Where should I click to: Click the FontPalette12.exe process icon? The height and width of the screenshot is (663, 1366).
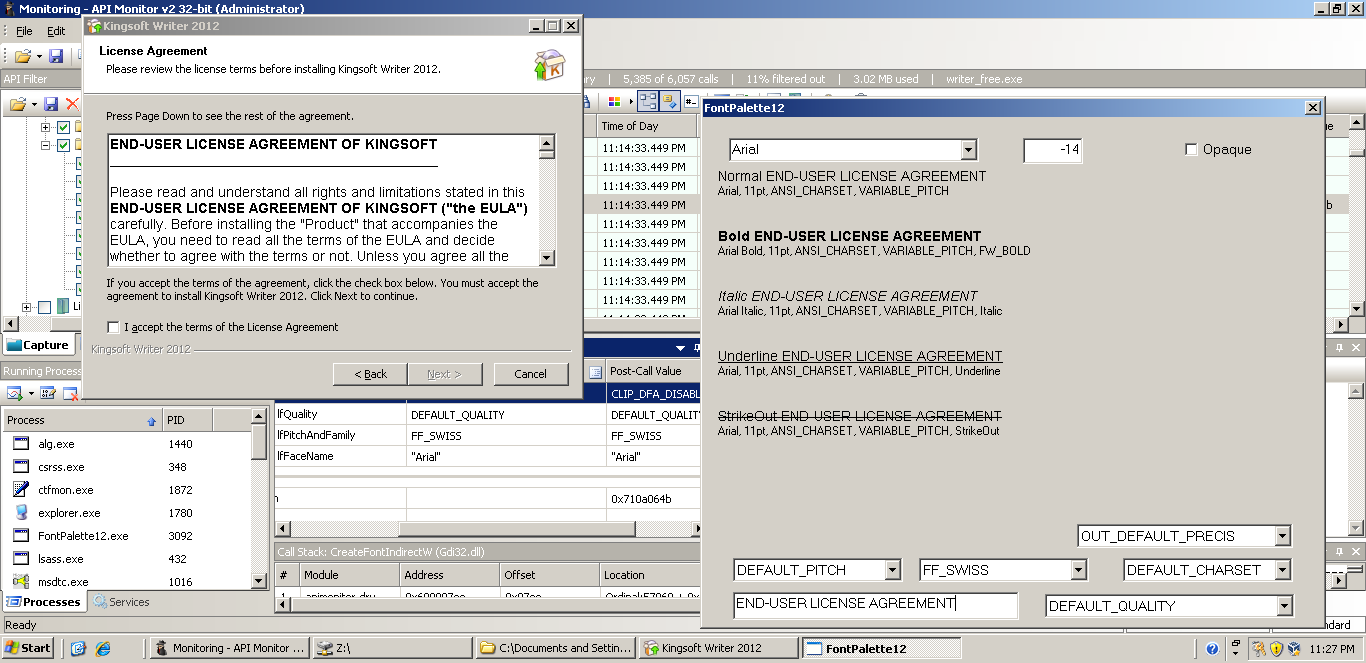coord(21,536)
